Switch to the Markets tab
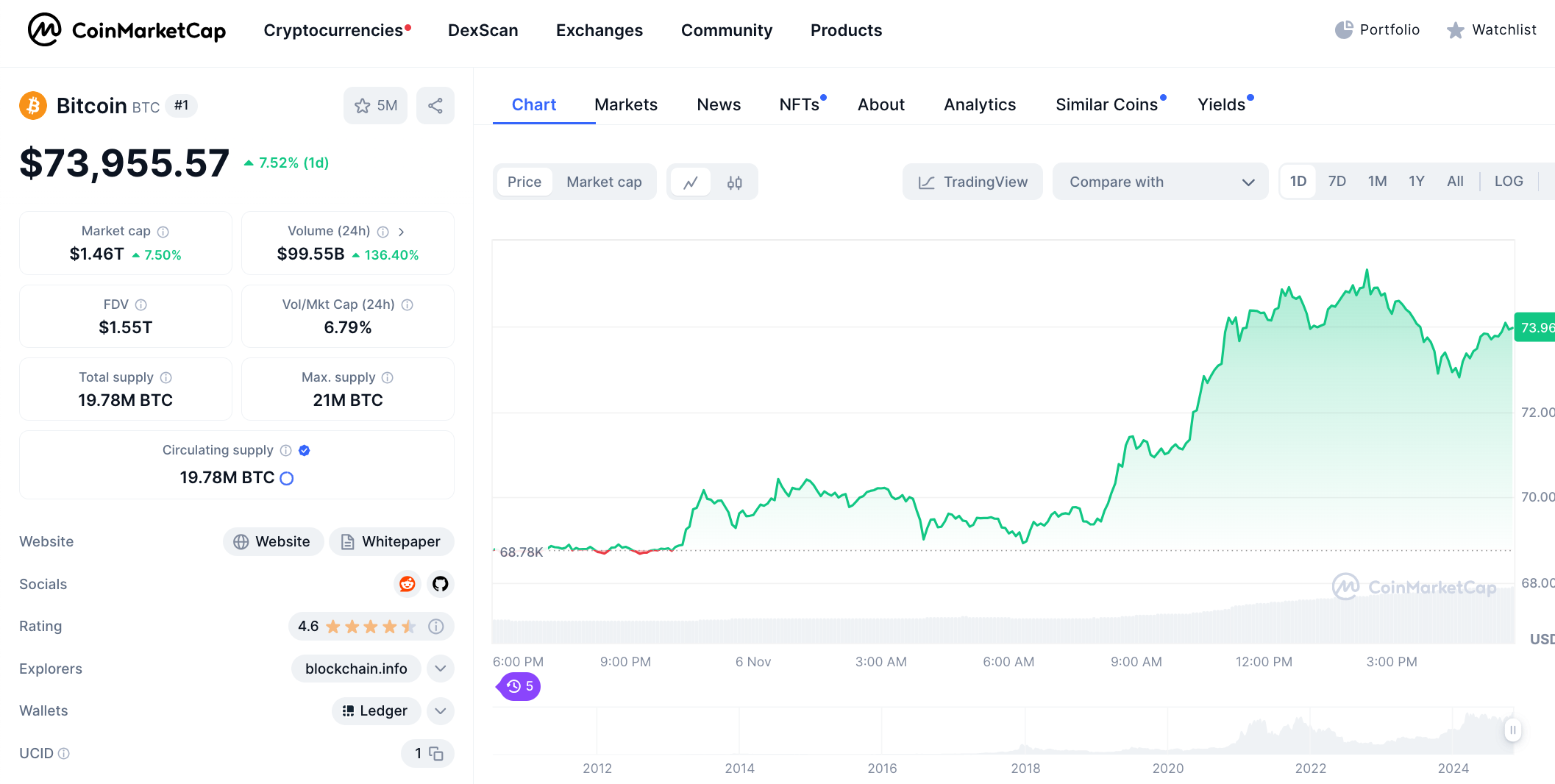This screenshot has height=784, width=1555. click(626, 104)
